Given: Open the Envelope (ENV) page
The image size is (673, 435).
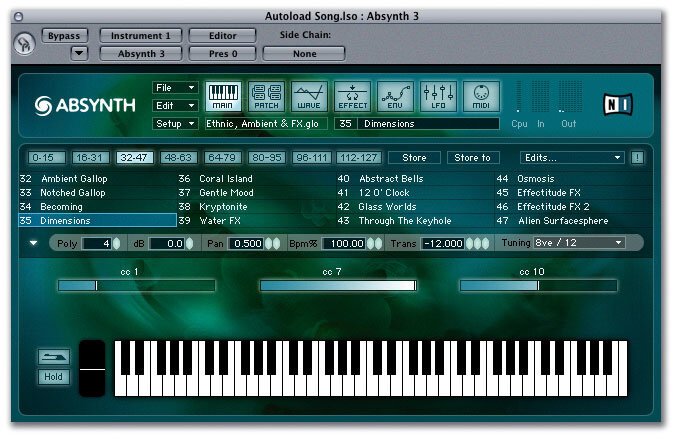Looking at the screenshot, I should 395,96.
